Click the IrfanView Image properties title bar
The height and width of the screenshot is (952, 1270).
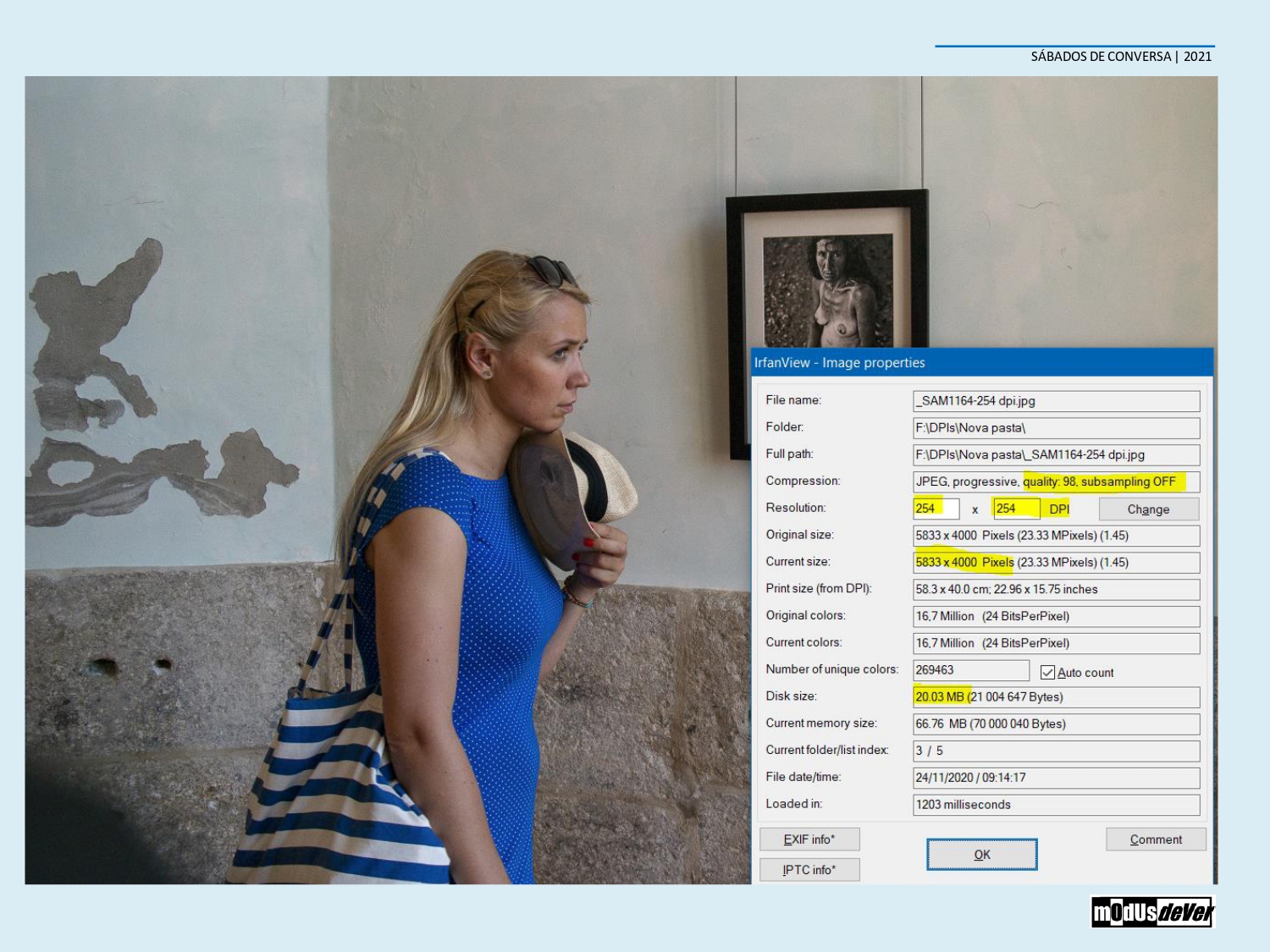pyautogui.click(x=981, y=363)
